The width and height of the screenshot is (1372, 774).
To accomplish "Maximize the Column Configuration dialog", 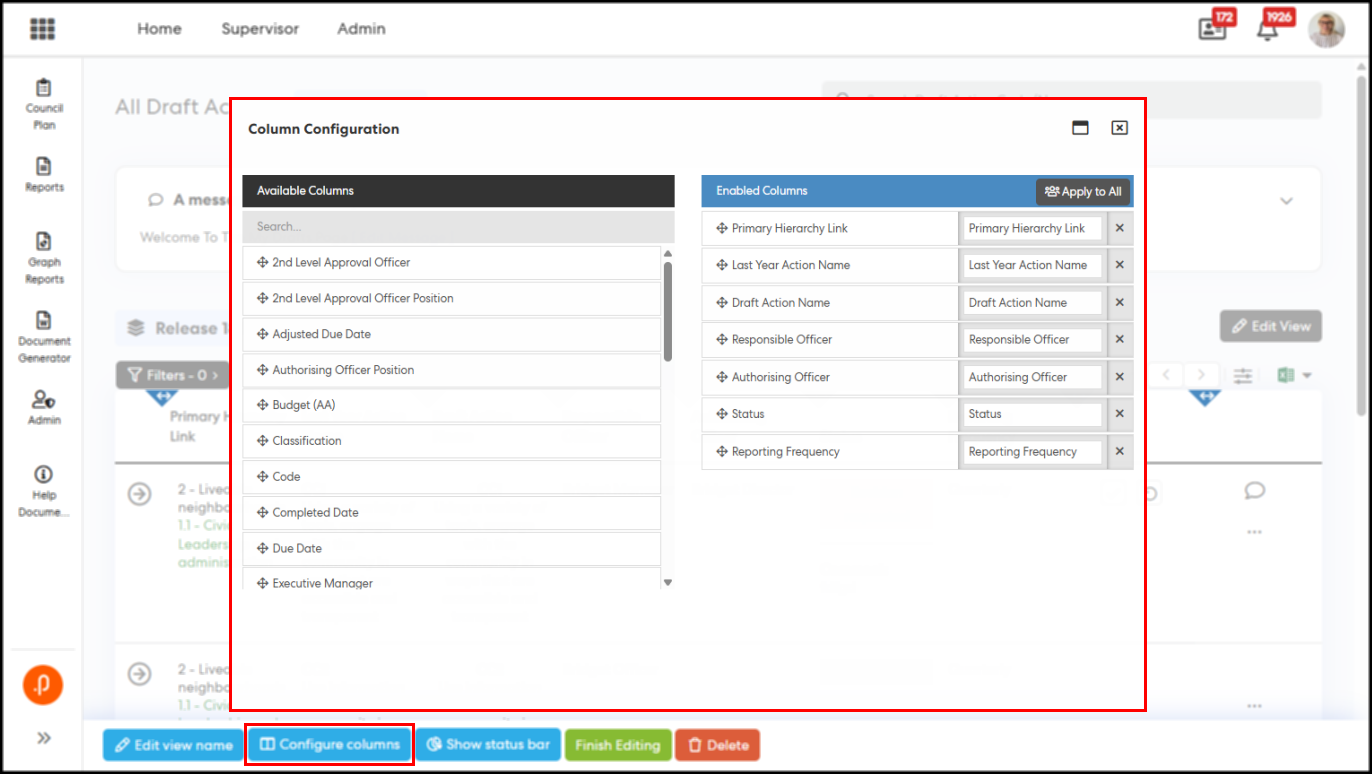I will point(1080,128).
